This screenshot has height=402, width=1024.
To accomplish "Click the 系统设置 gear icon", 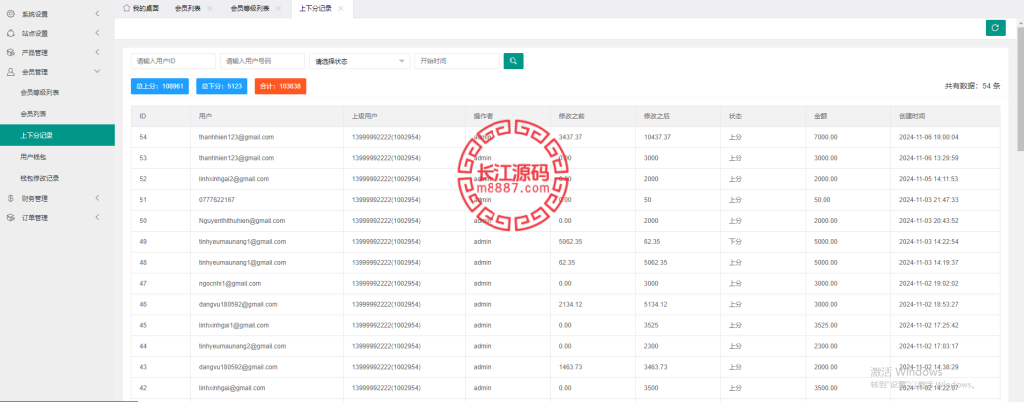I will (10, 14).
